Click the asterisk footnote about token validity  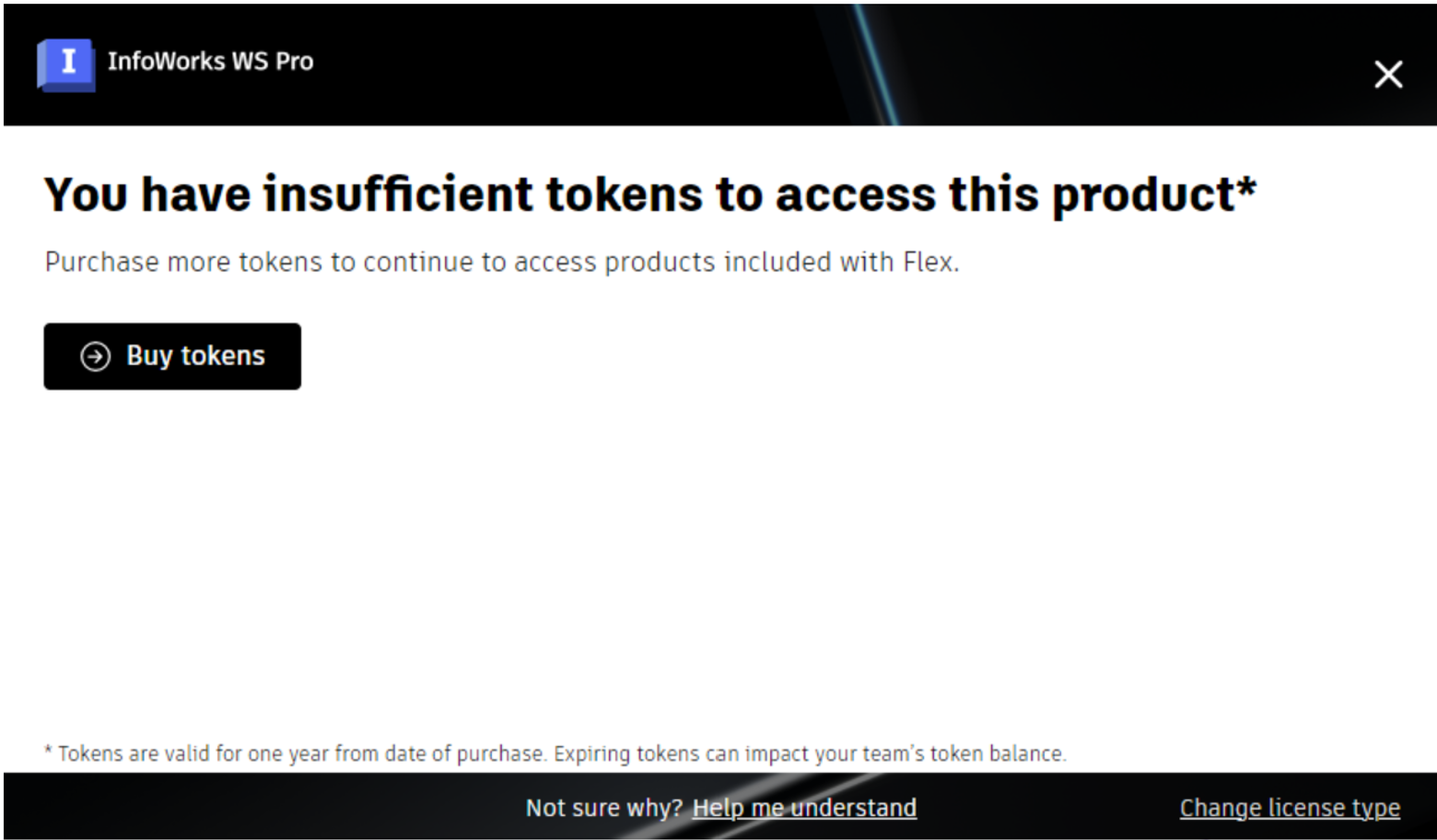[x=555, y=753]
